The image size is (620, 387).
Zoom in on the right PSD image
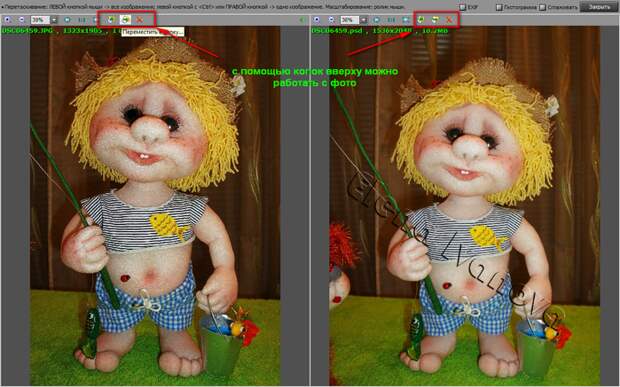coord(316,19)
